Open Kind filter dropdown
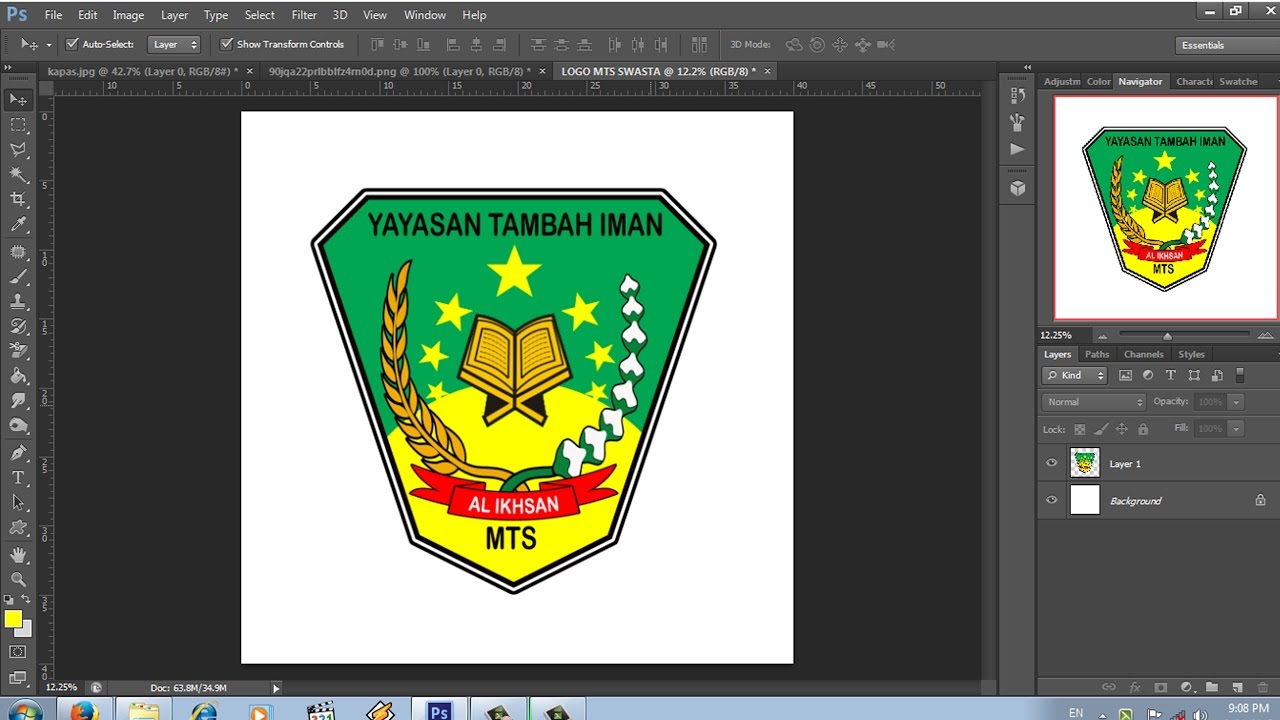 click(x=1075, y=375)
